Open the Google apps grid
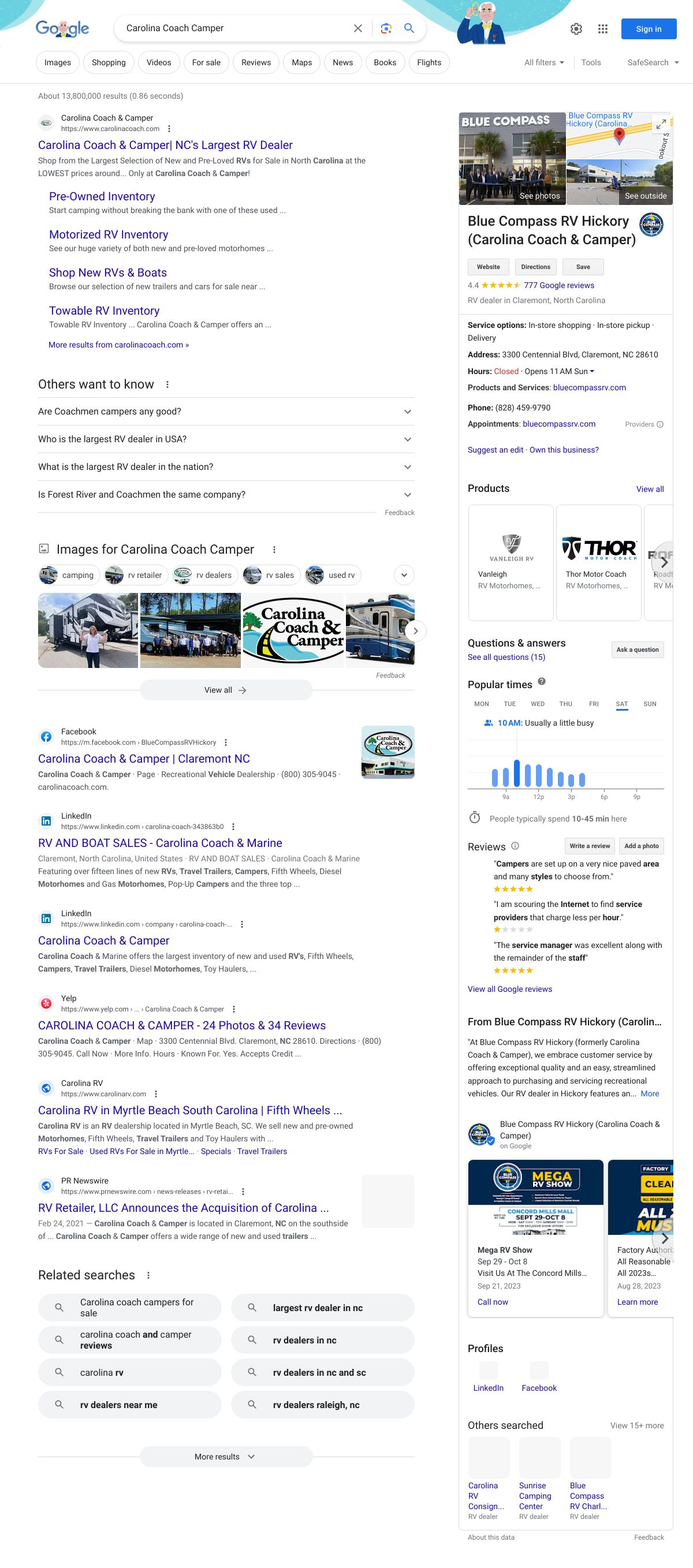The image size is (693, 1568). click(603, 29)
